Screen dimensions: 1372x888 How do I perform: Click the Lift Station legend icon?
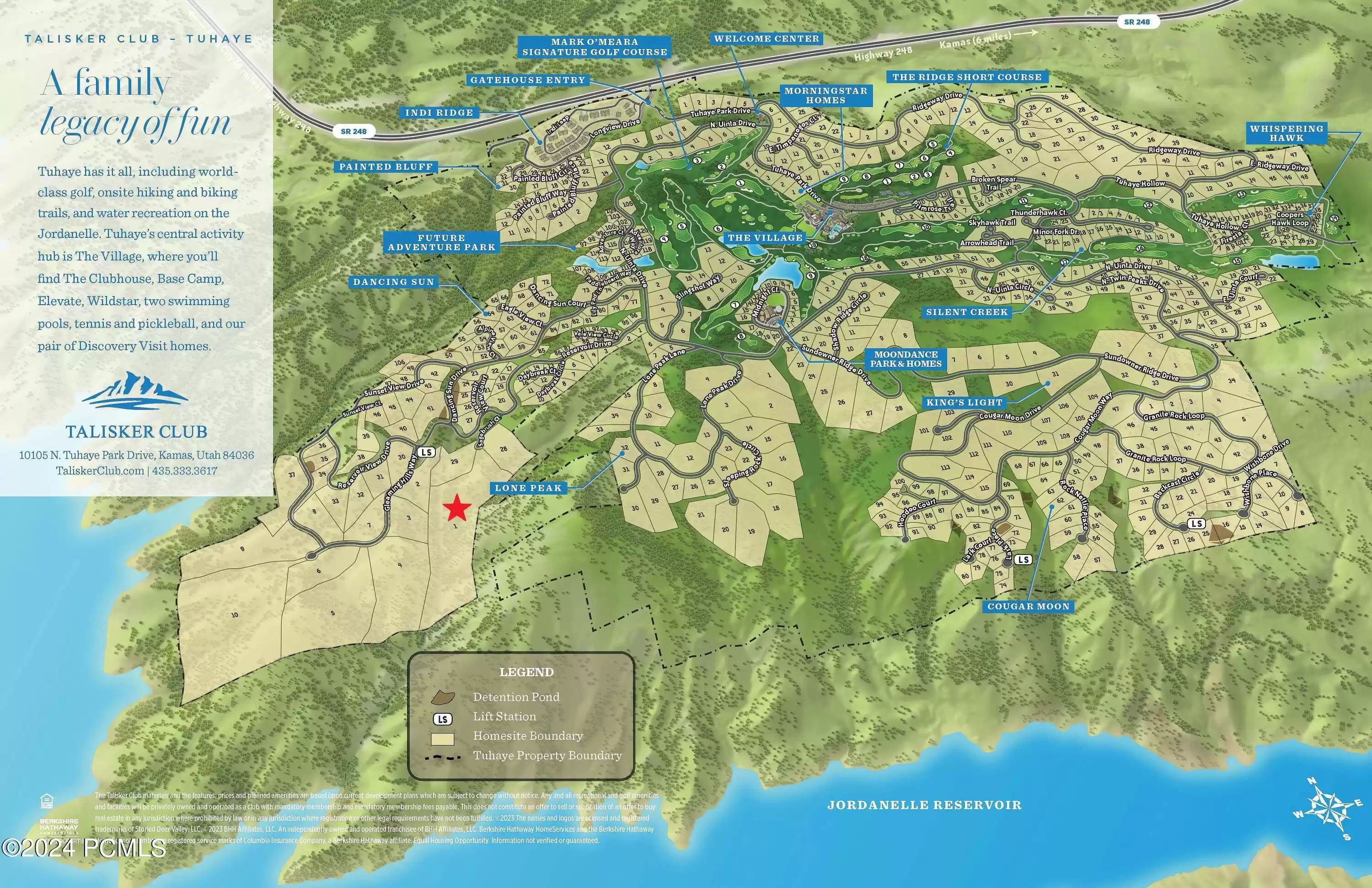click(x=442, y=718)
